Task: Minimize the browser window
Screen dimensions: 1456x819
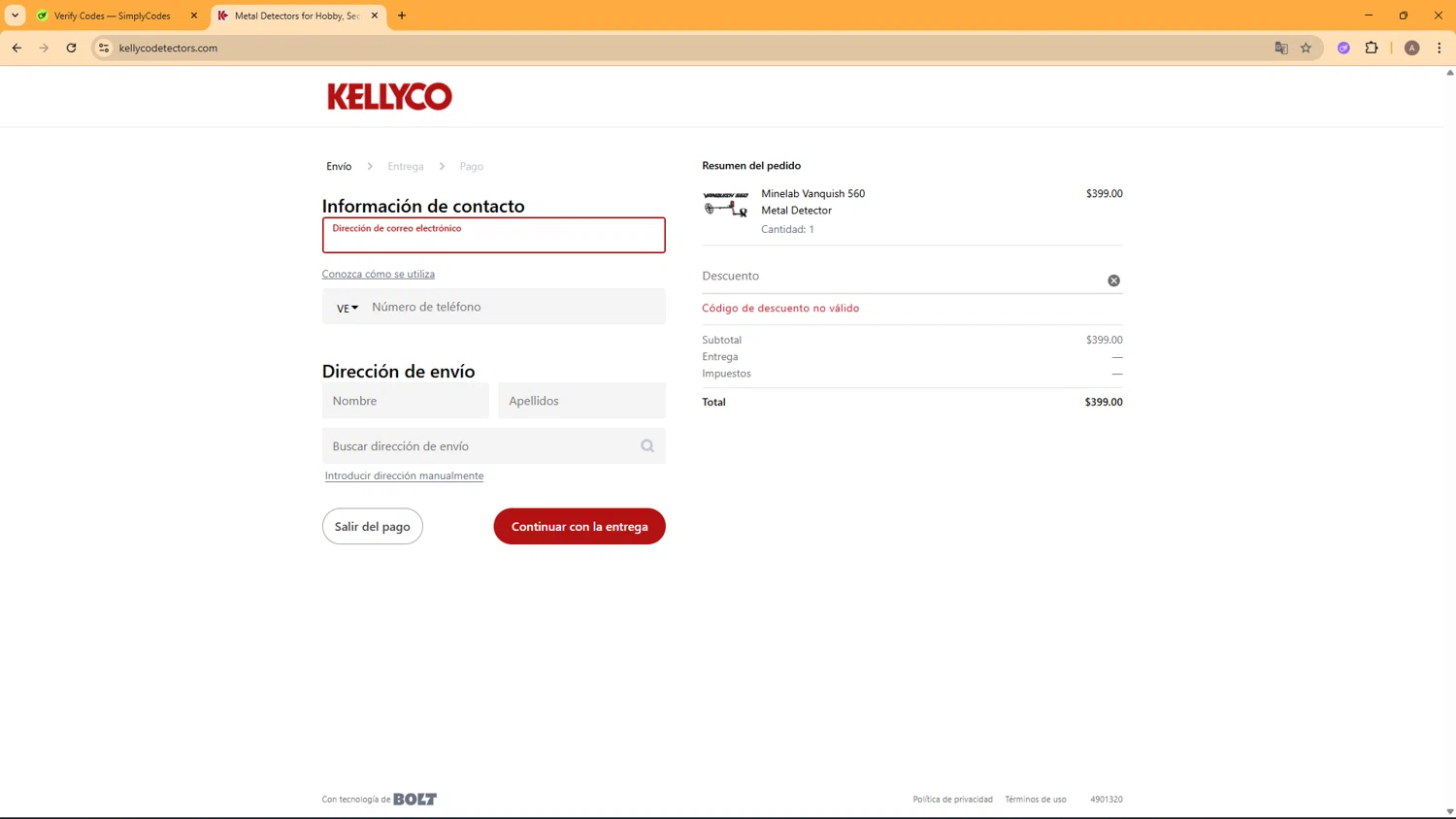Action: coord(1369,16)
